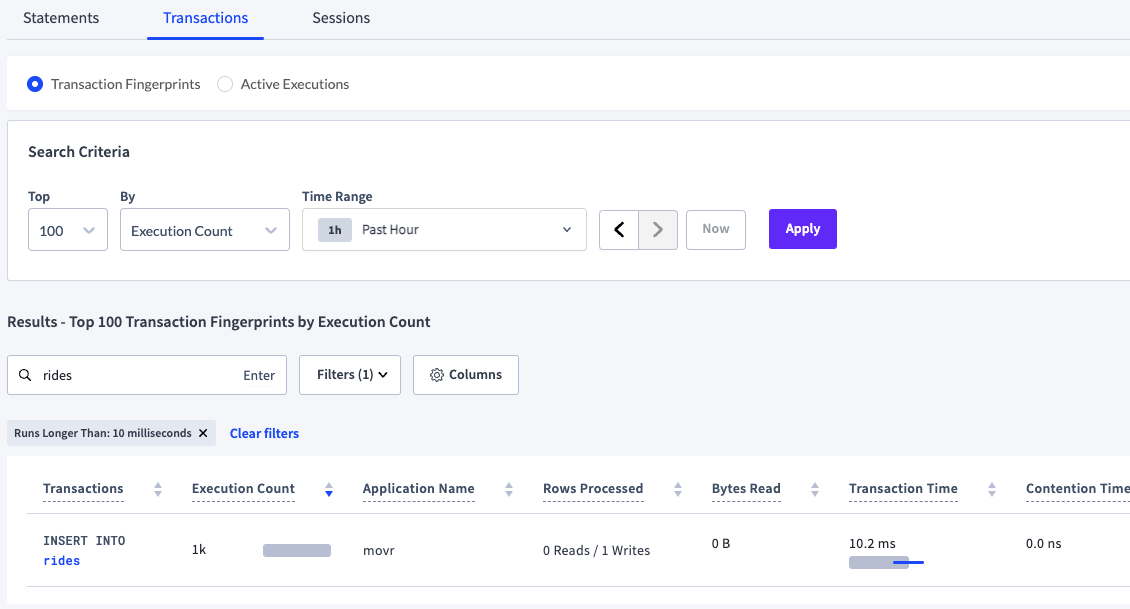1130x609 pixels.
Task: Switch to the Sessions tab
Action: click(x=341, y=18)
